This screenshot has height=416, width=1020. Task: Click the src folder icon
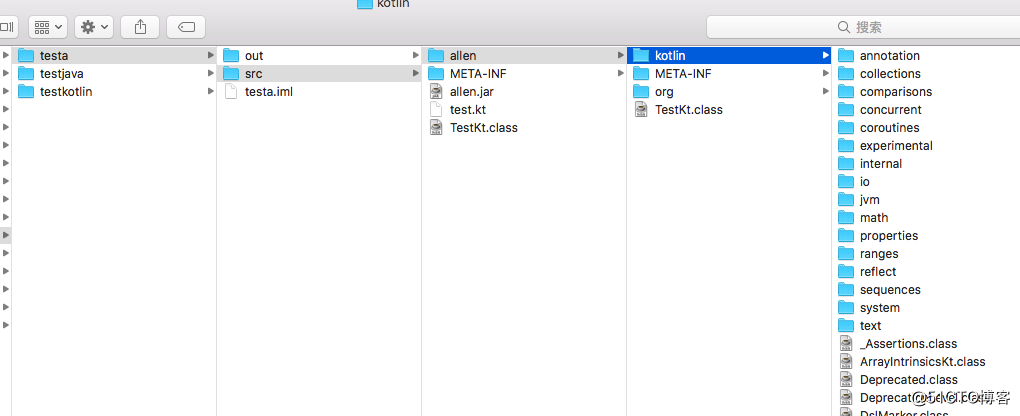coord(231,74)
